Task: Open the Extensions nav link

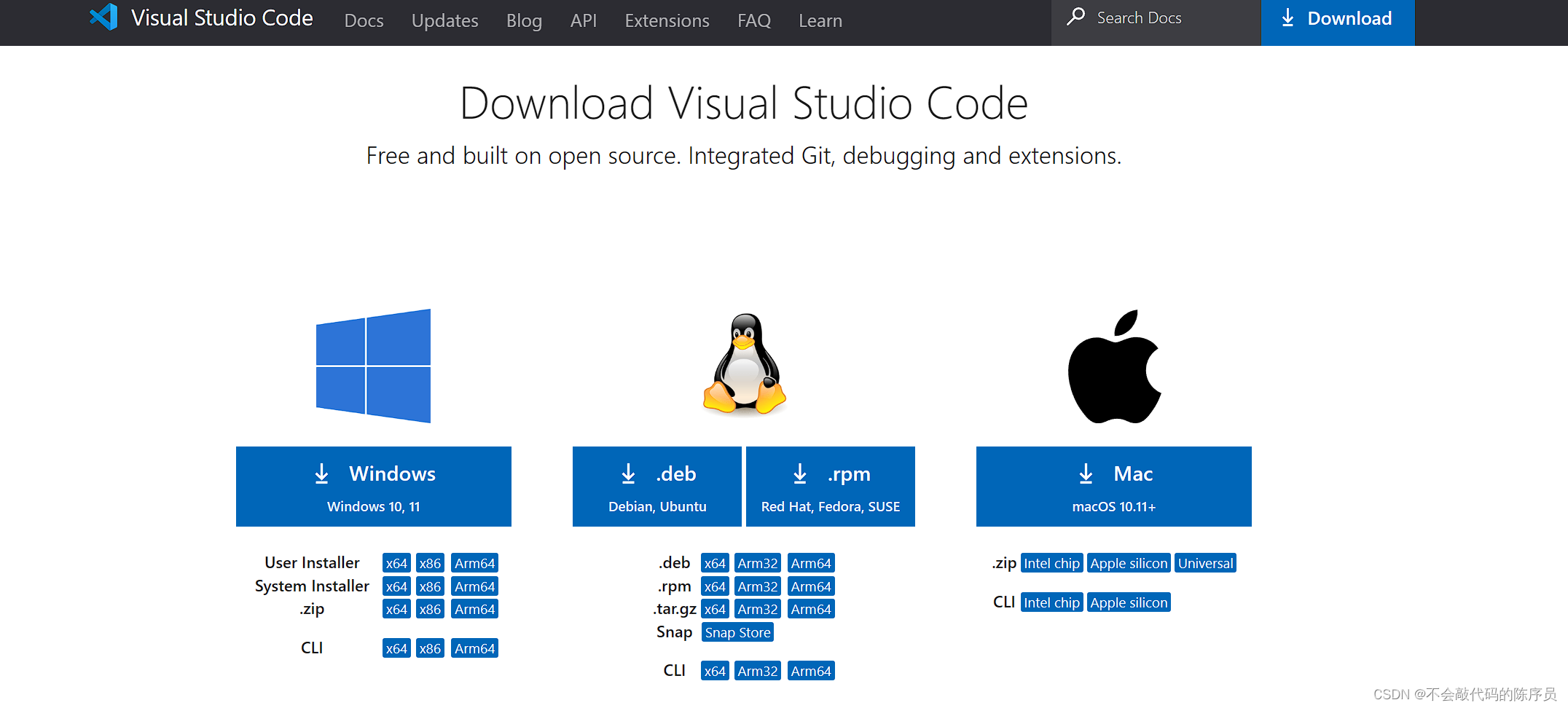Action: (x=667, y=20)
